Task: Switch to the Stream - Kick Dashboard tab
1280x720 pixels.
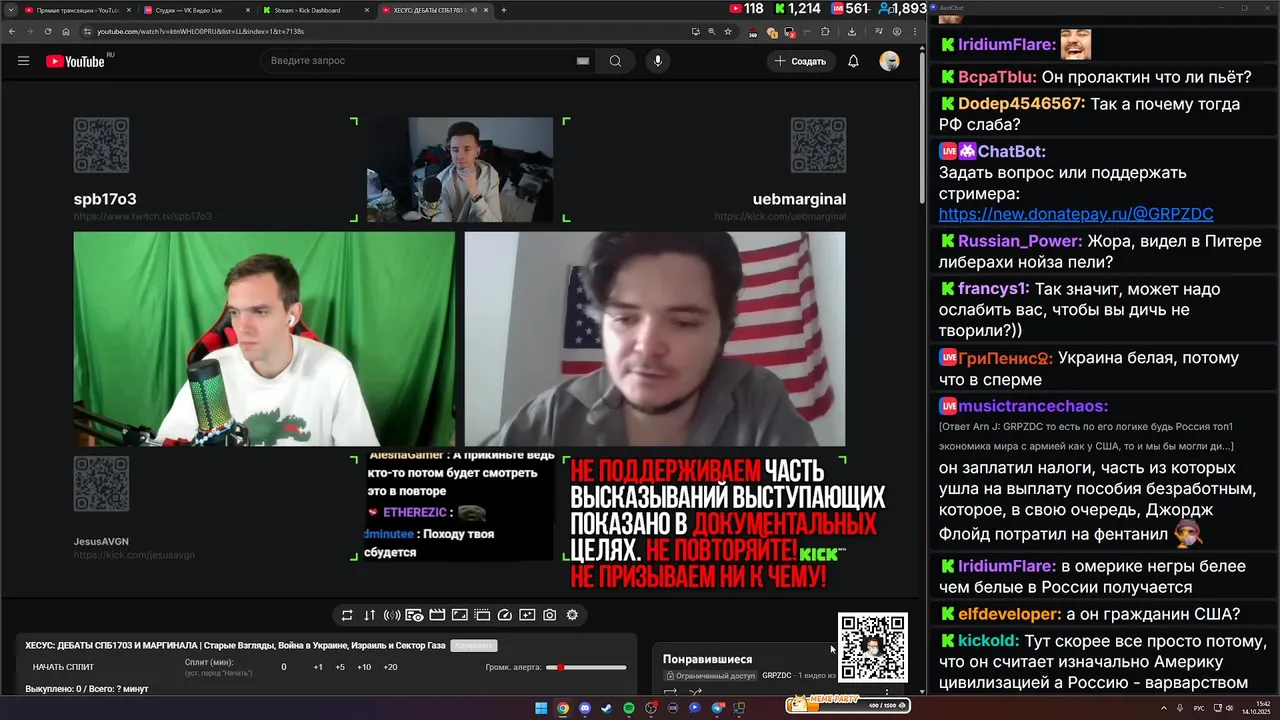Action: [x=315, y=10]
